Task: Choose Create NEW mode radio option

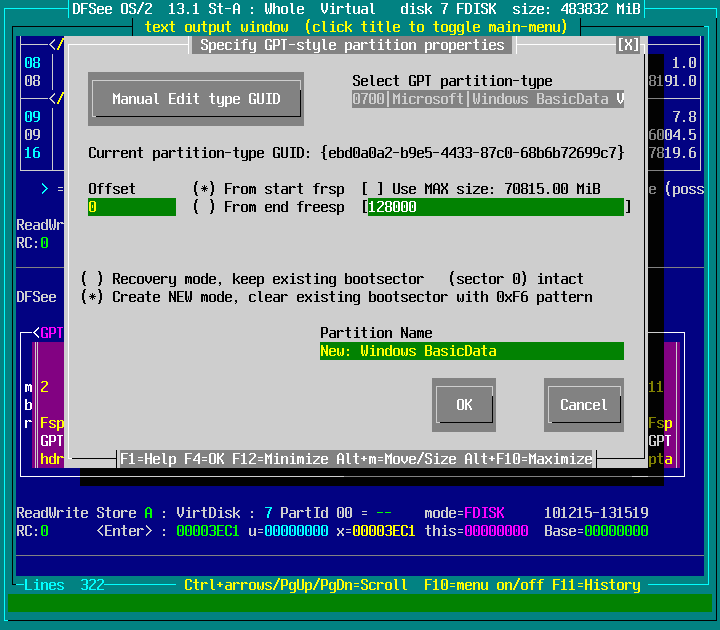Action: tap(92, 297)
